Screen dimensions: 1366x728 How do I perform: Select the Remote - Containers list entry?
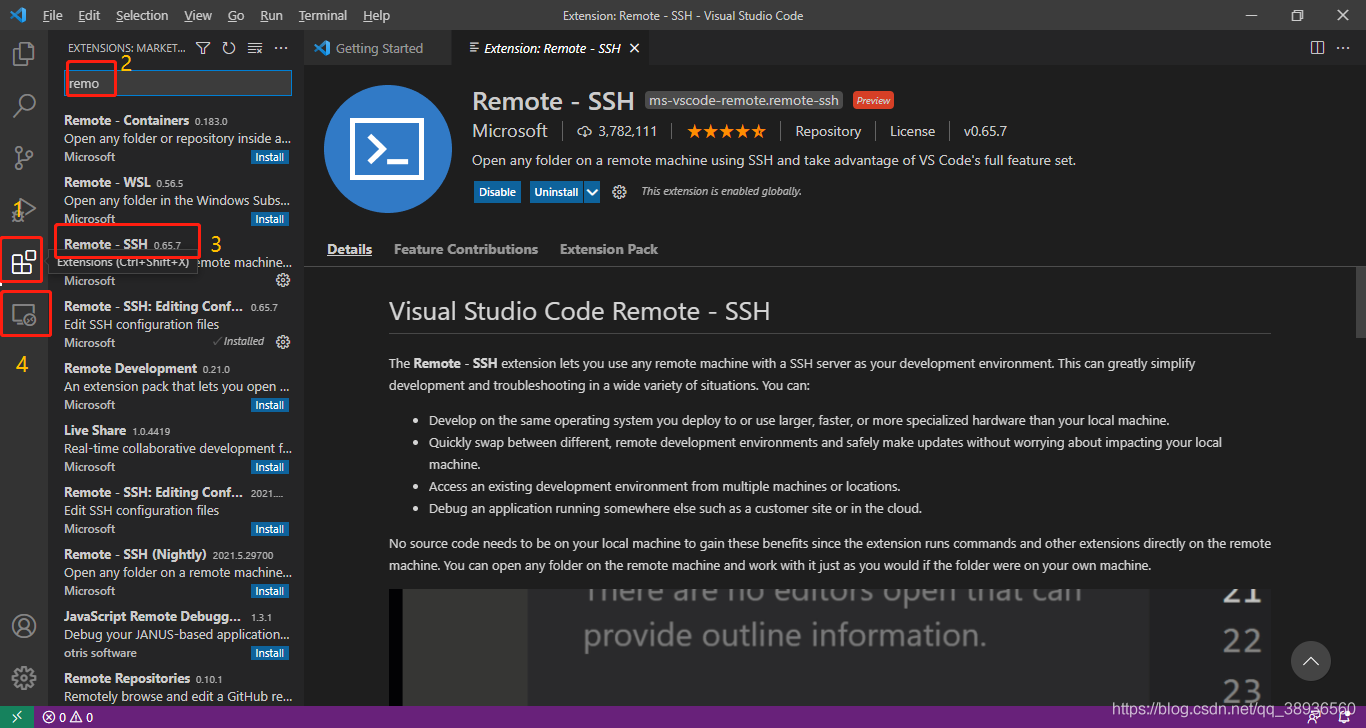click(x=176, y=139)
